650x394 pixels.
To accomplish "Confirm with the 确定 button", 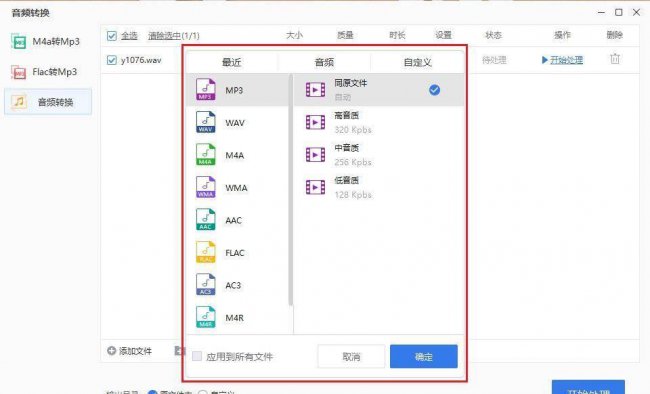I will [424, 356].
